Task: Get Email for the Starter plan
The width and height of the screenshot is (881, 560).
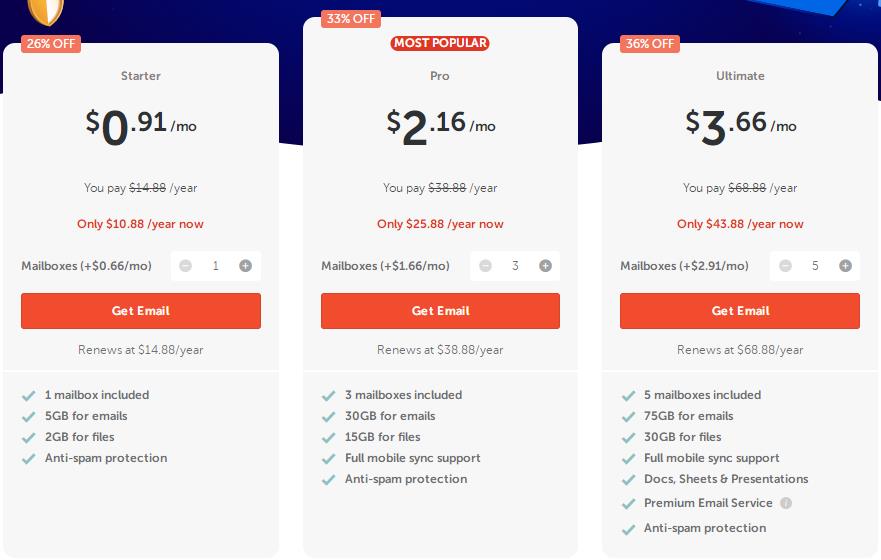Action: 141,311
